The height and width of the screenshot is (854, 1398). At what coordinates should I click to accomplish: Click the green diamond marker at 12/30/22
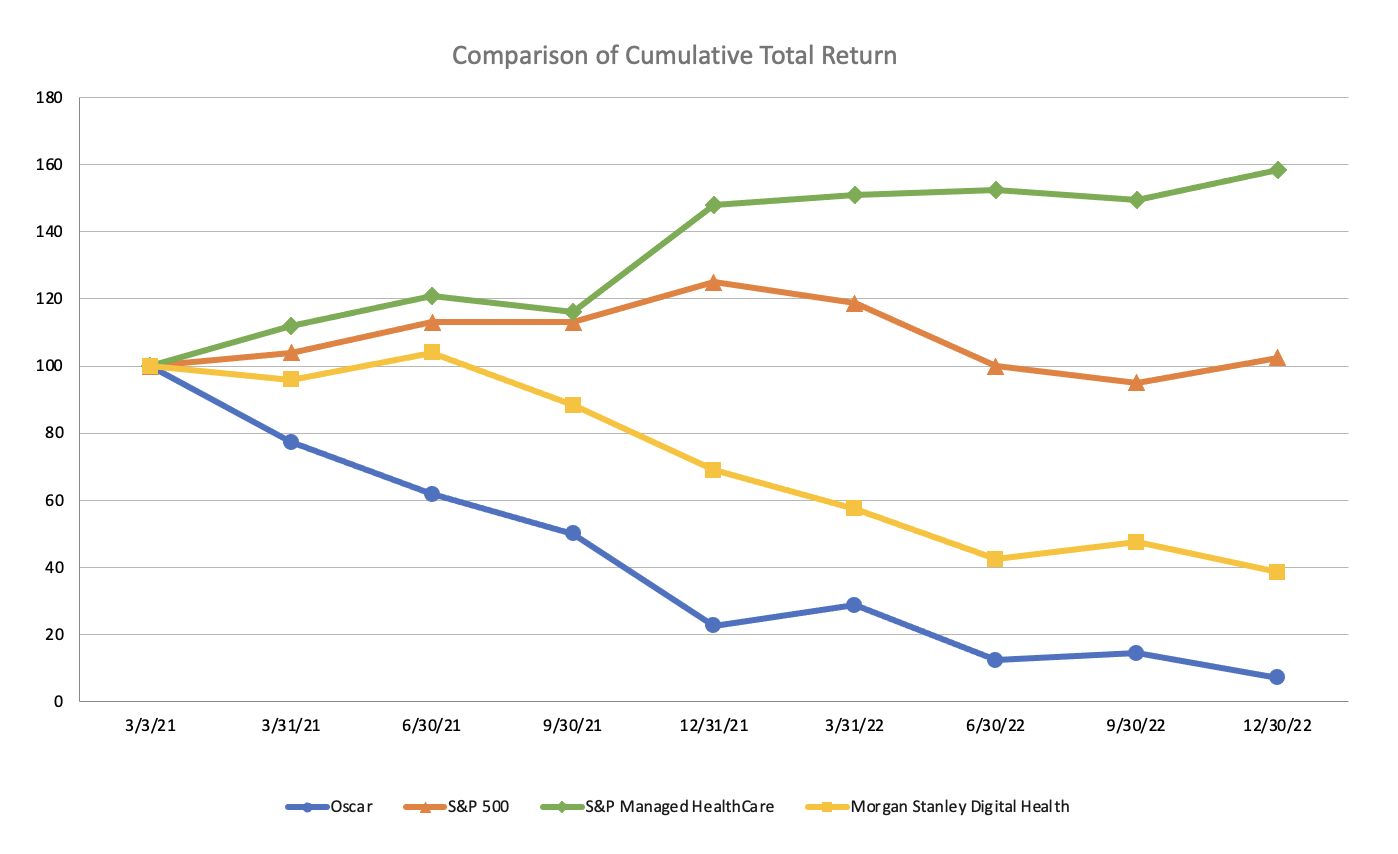(1277, 170)
